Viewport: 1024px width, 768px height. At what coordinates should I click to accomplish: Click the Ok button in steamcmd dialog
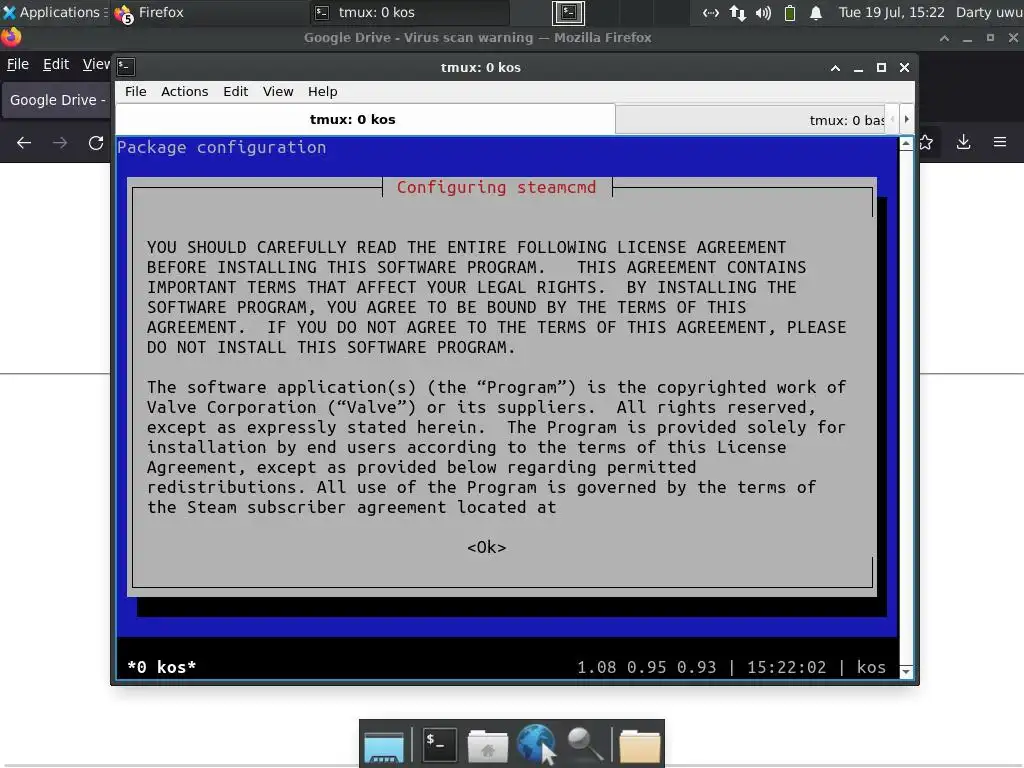click(x=487, y=547)
